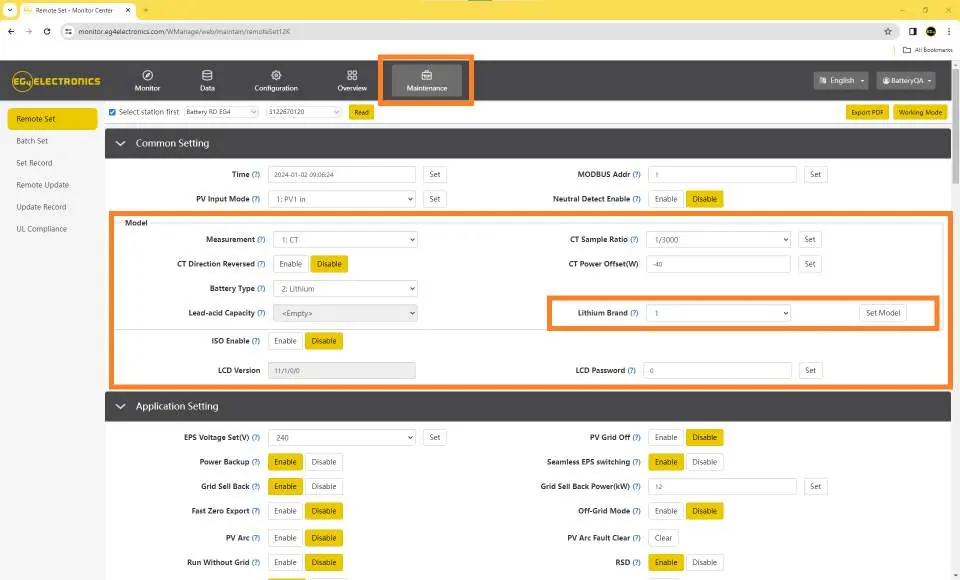Open the station dropdown Battery RD EG4
960x580 pixels.
coord(221,112)
